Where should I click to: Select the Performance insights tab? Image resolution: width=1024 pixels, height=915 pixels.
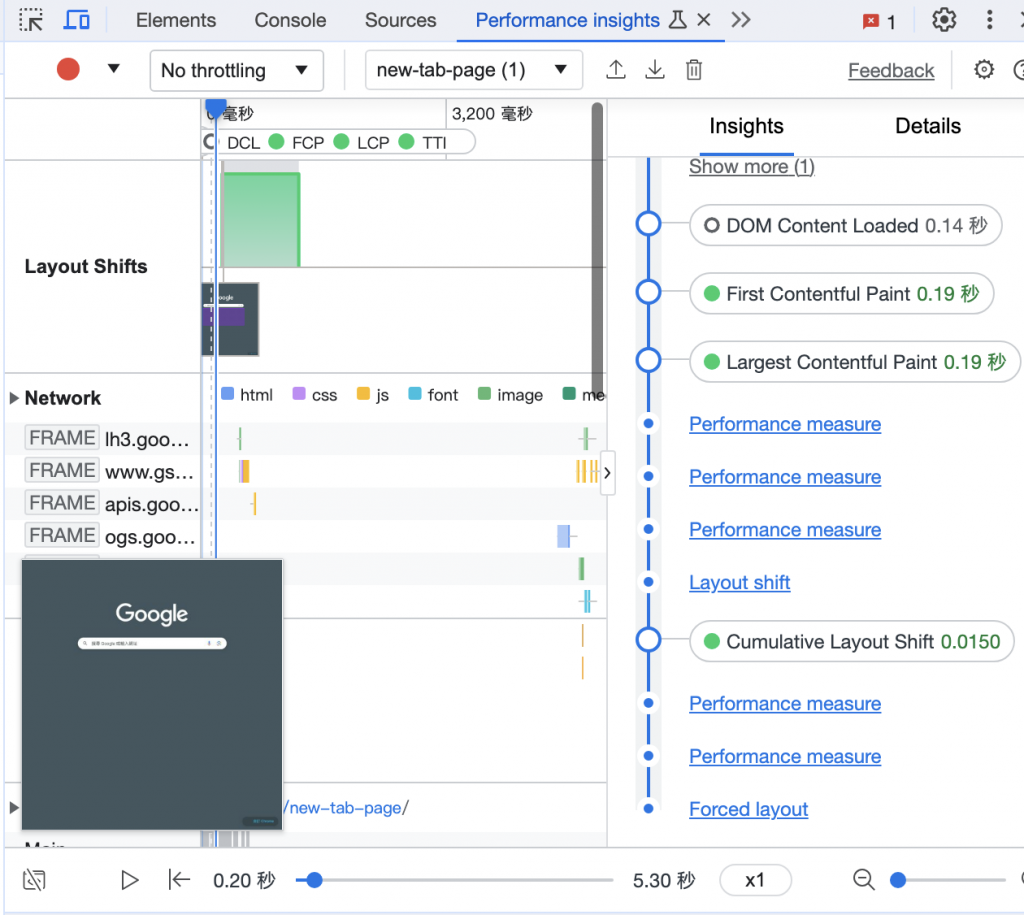coord(568,20)
